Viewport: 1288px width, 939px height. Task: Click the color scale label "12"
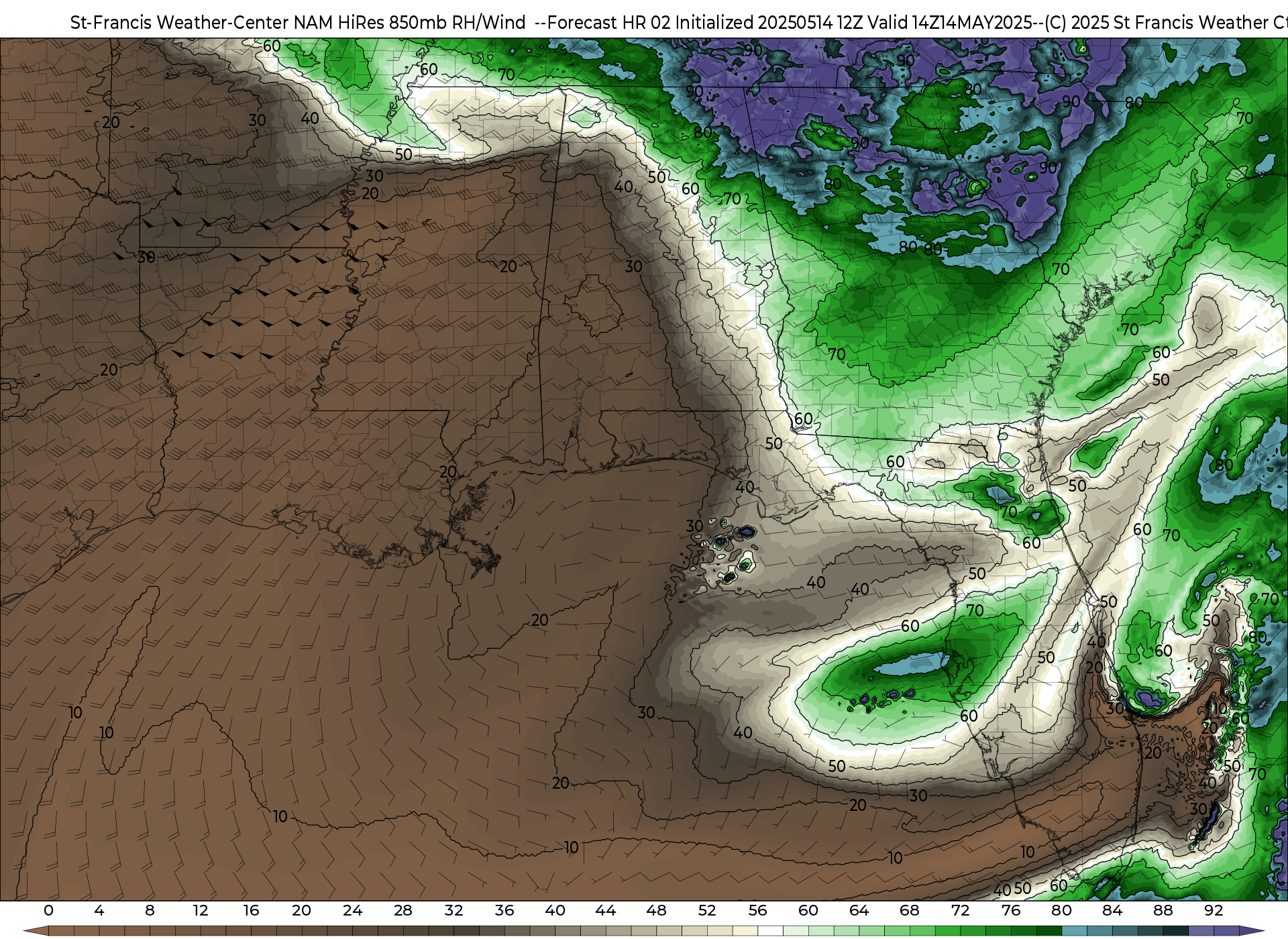[x=201, y=910]
